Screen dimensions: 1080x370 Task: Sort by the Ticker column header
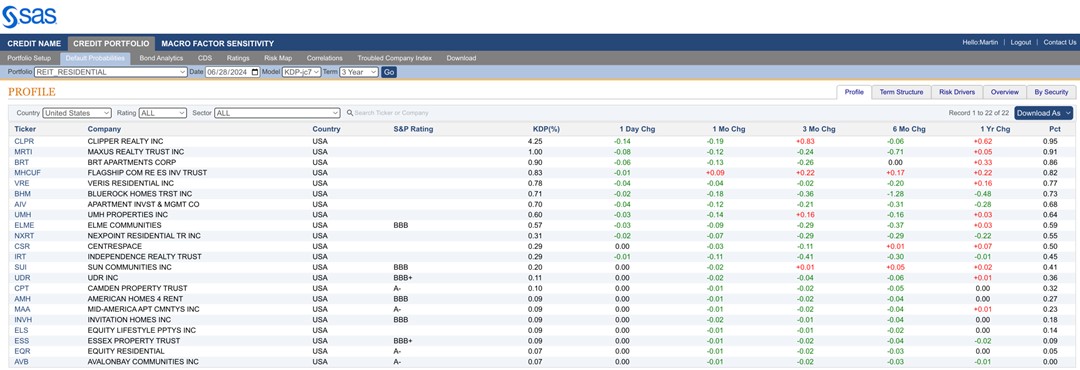point(25,129)
